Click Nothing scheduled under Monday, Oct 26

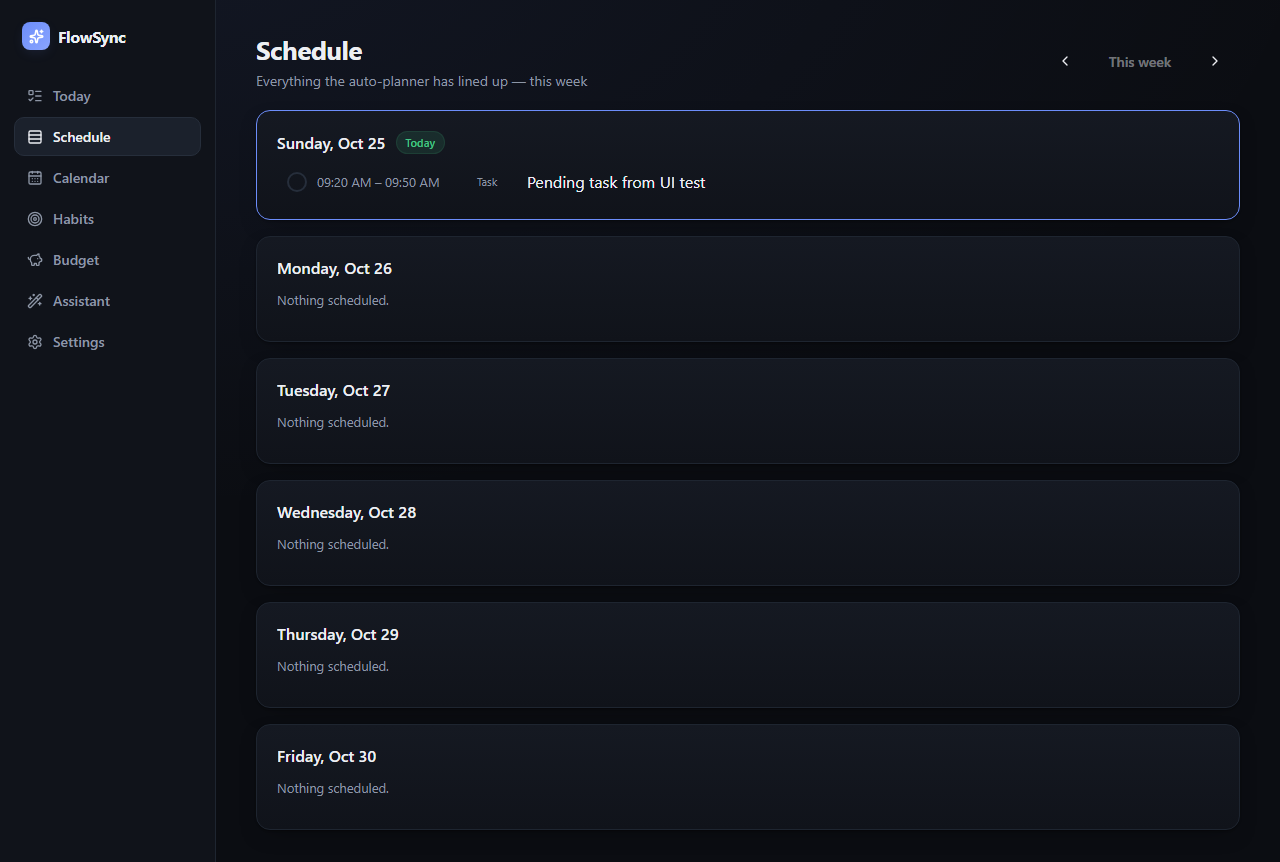click(x=333, y=300)
